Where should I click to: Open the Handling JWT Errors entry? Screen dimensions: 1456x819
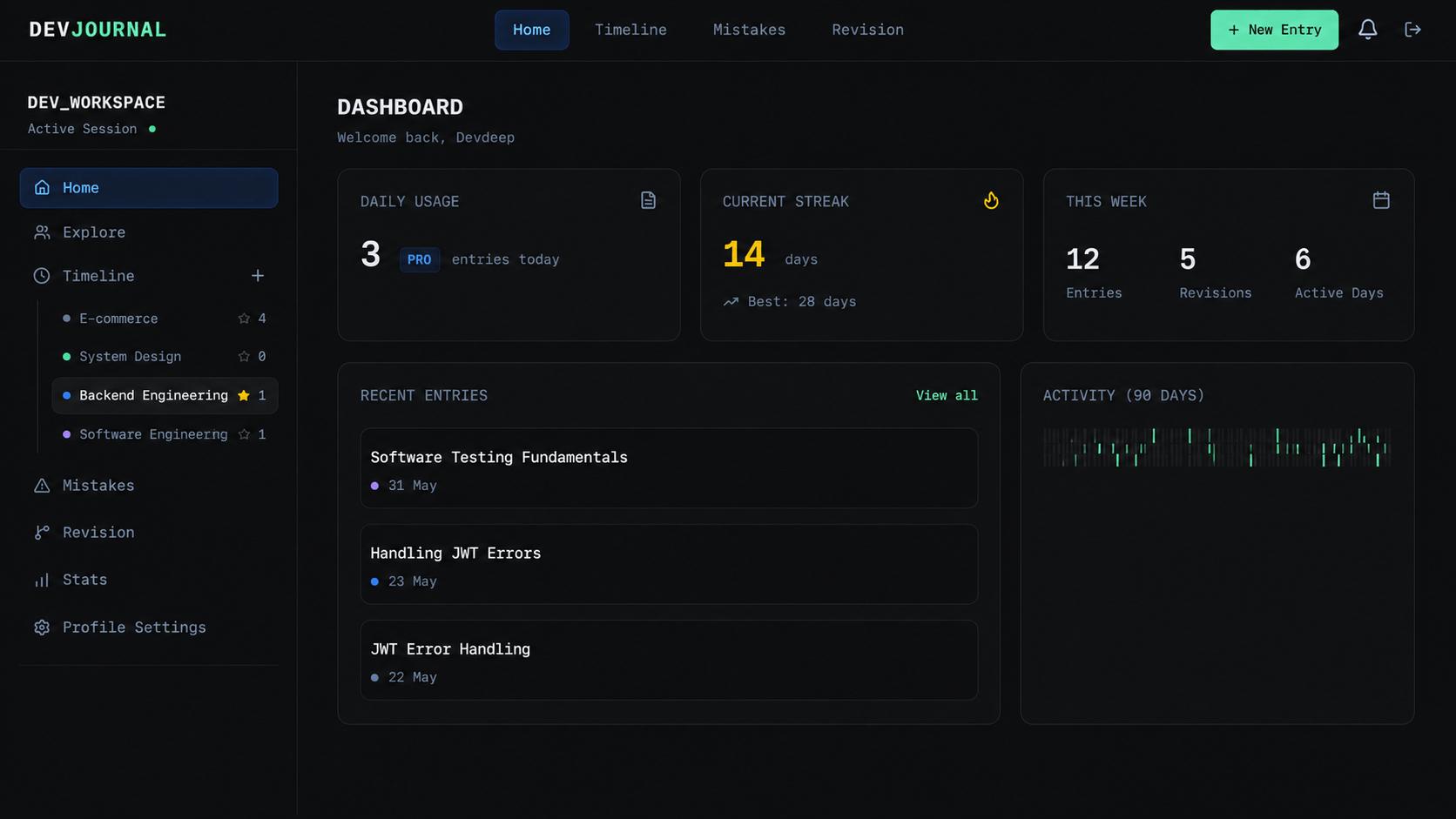(x=669, y=564)
